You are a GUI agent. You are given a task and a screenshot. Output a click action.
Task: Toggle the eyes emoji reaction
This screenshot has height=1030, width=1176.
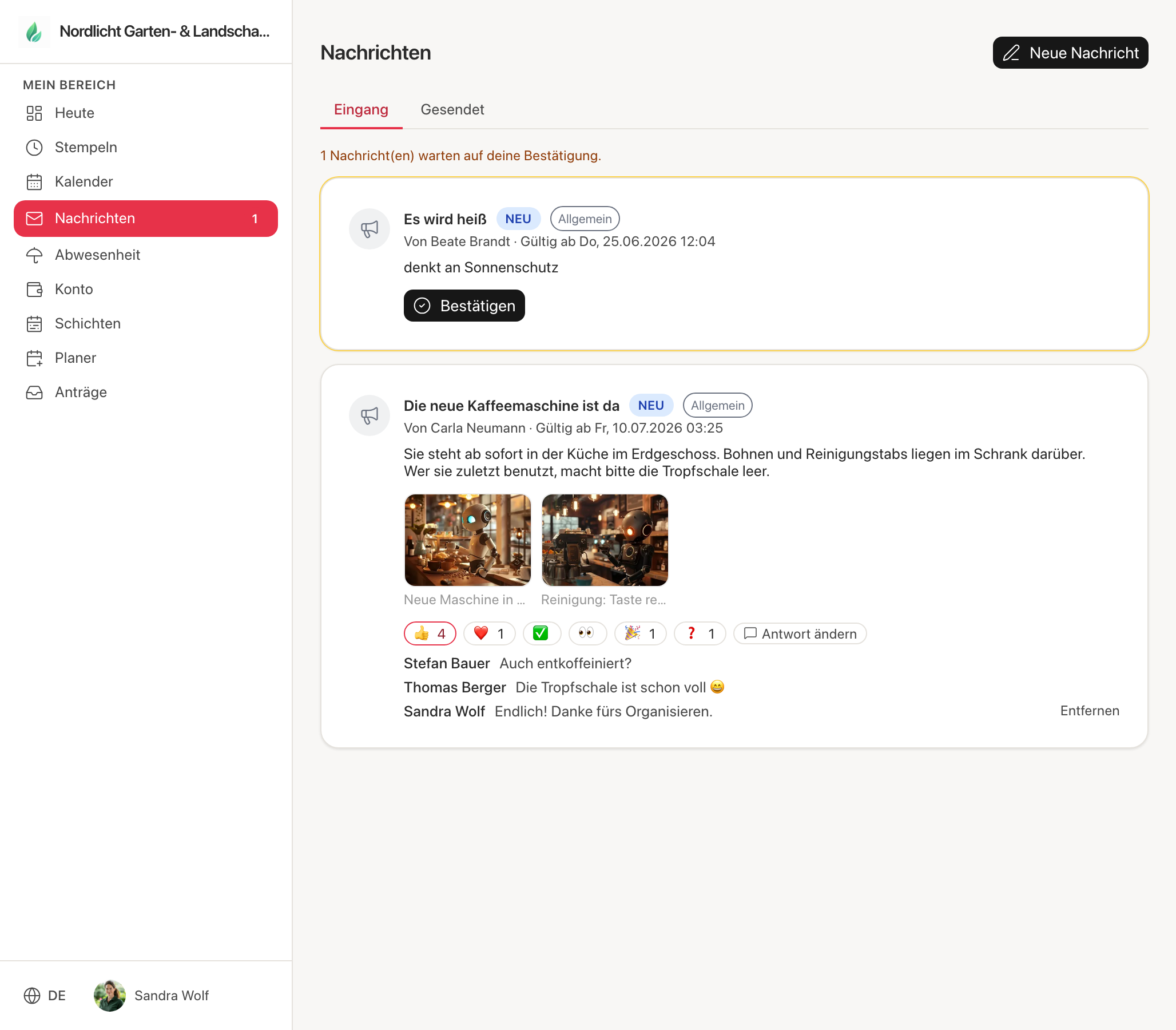(587, 633)
